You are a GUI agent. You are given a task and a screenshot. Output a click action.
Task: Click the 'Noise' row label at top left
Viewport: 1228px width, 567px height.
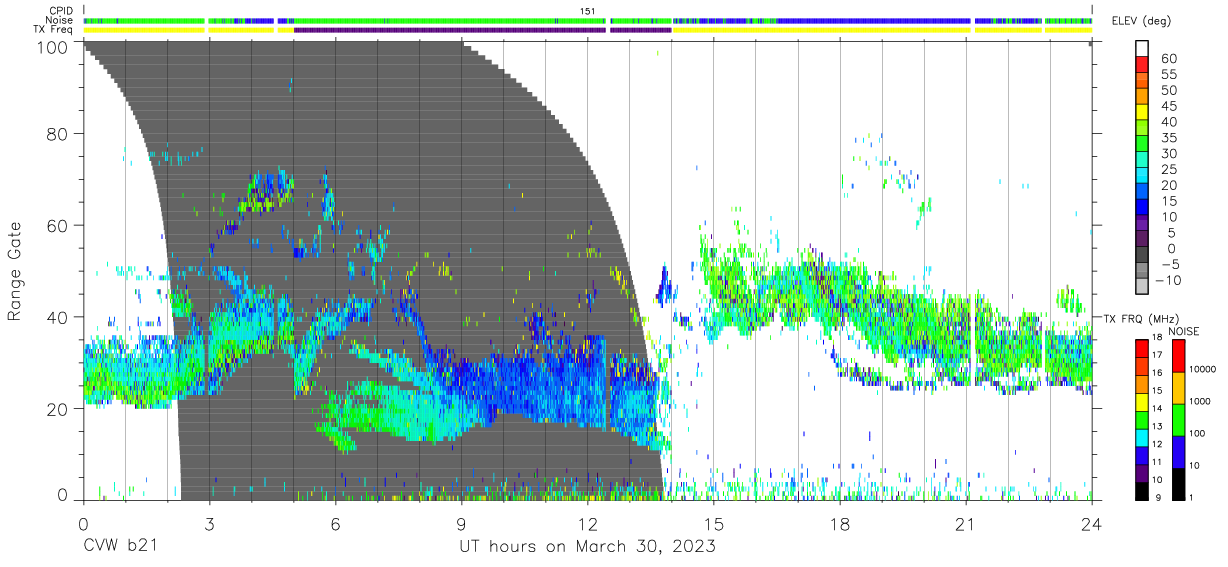pyautogui.click(x=59, y=20)
